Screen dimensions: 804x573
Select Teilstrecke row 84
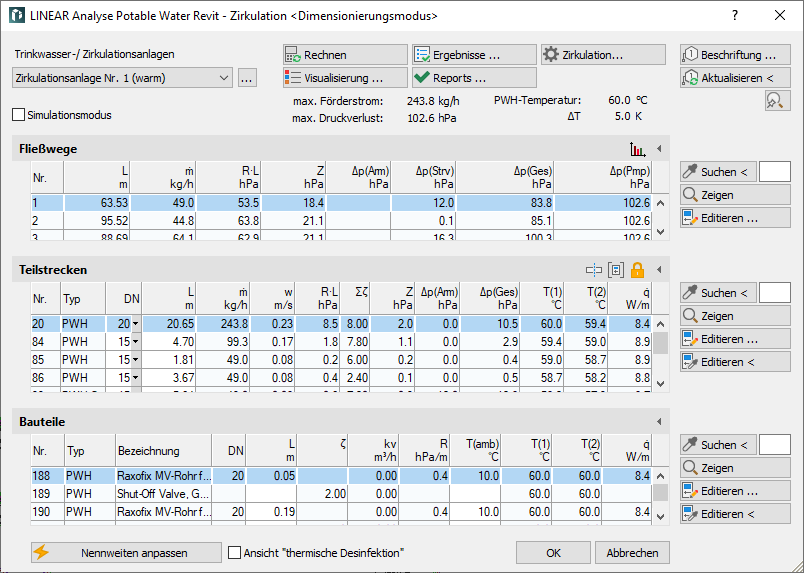pos(341,342)
